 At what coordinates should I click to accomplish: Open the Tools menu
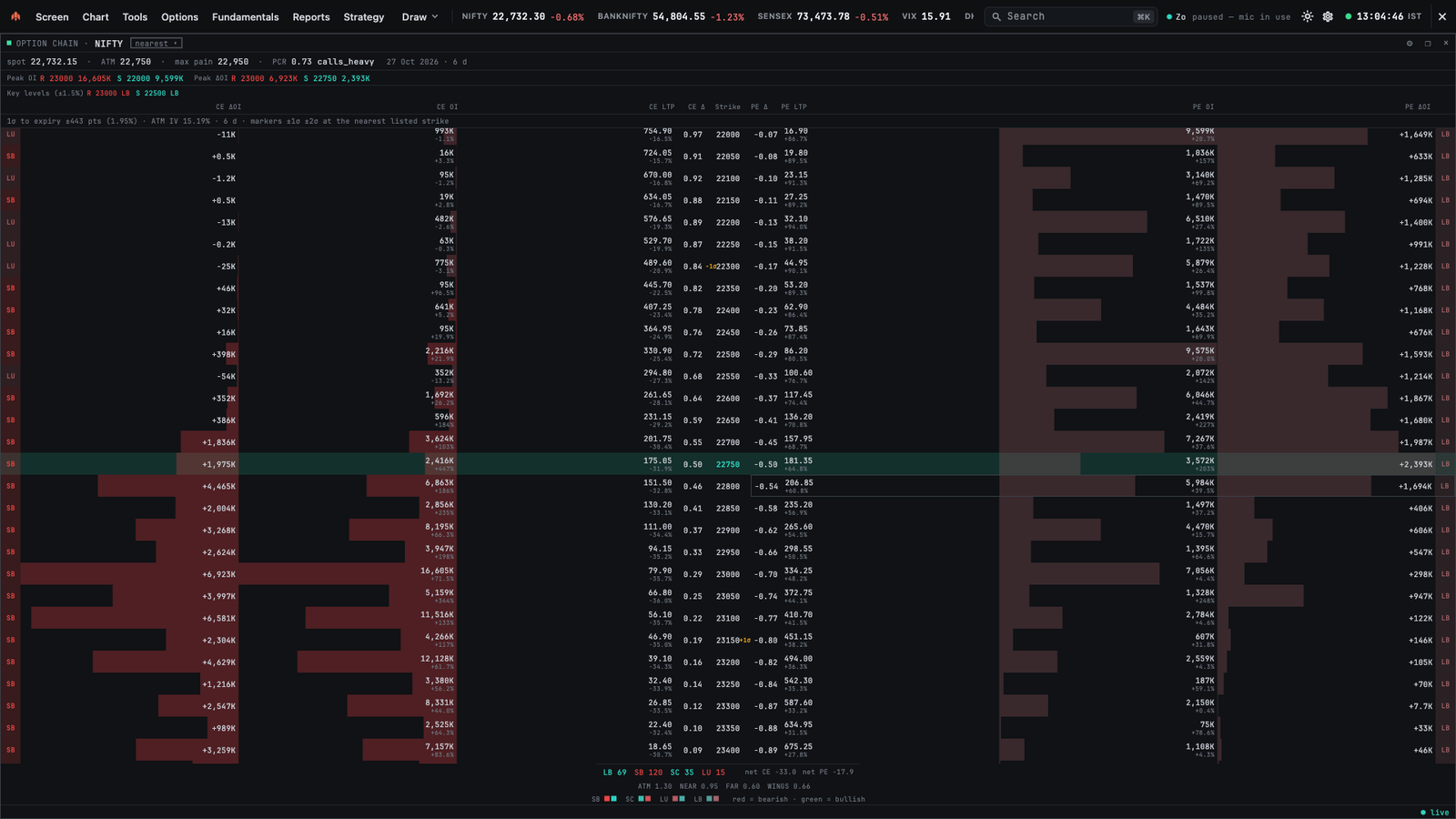coord(135,16)
